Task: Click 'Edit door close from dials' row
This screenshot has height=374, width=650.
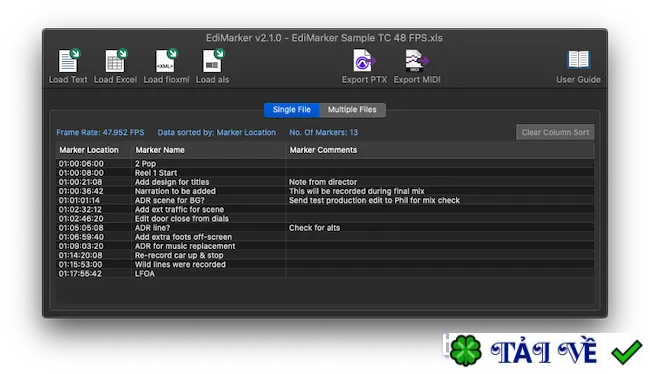Action: (325, 219)
